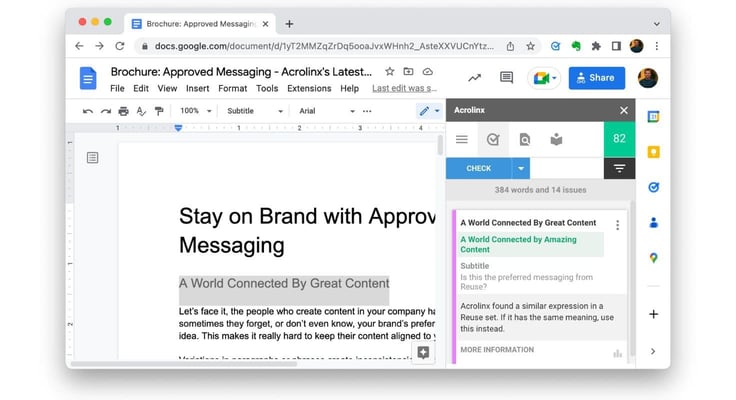Open Google Tasks side panel icon
Image resolution: width=736 pixels, height=400 pixels.
coord(653,187)
